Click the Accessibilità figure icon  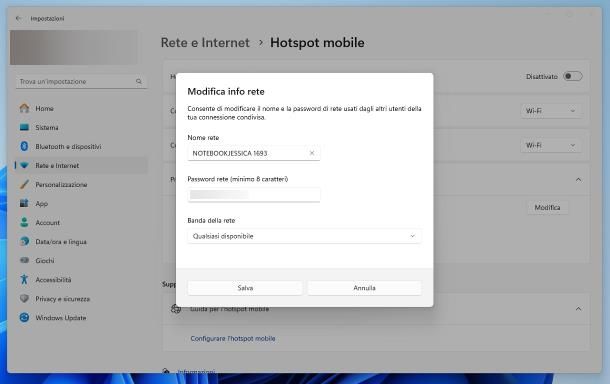[x=25, y=279]
